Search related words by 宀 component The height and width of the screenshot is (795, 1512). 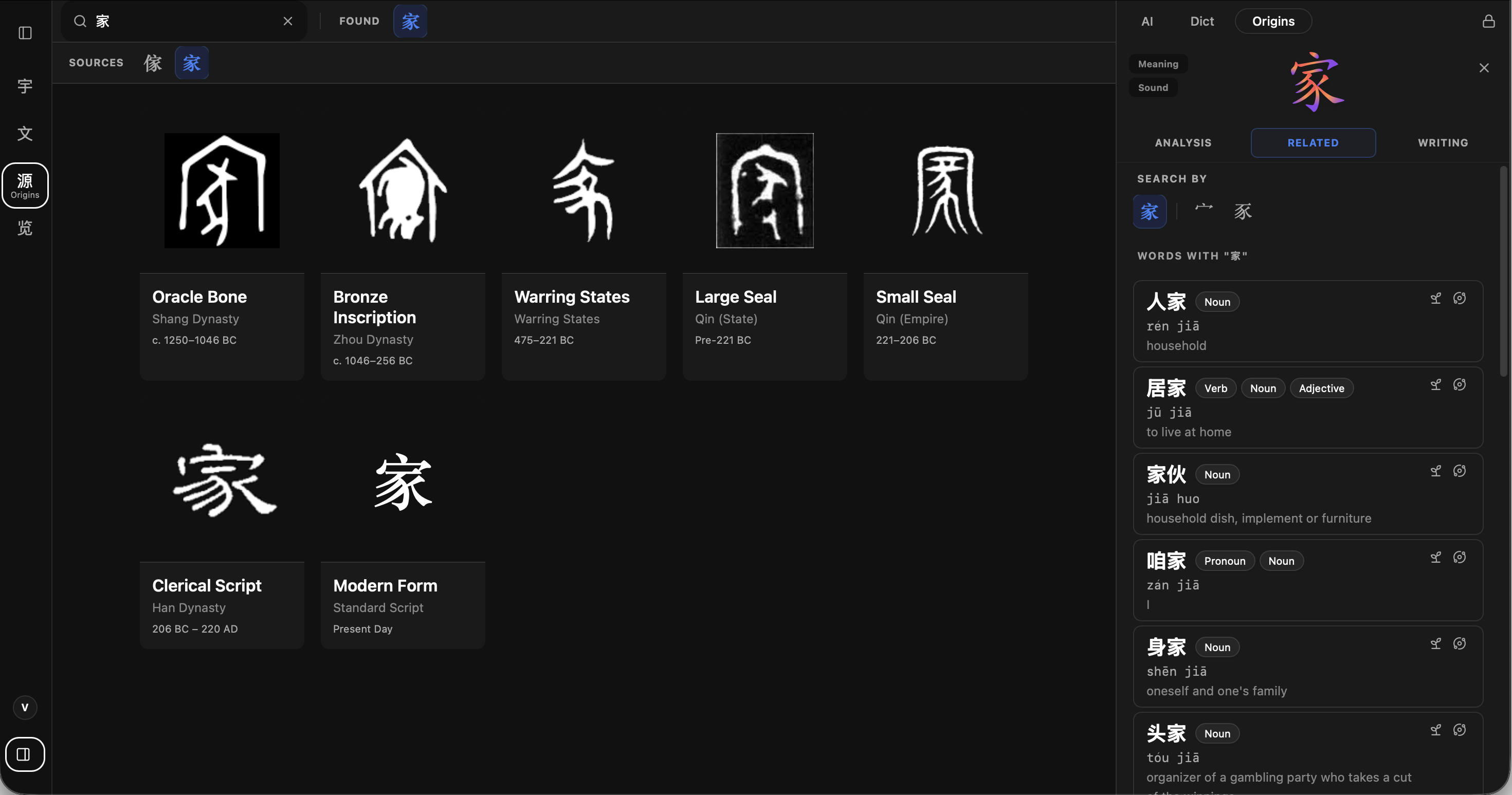(x=1204, y=210)
